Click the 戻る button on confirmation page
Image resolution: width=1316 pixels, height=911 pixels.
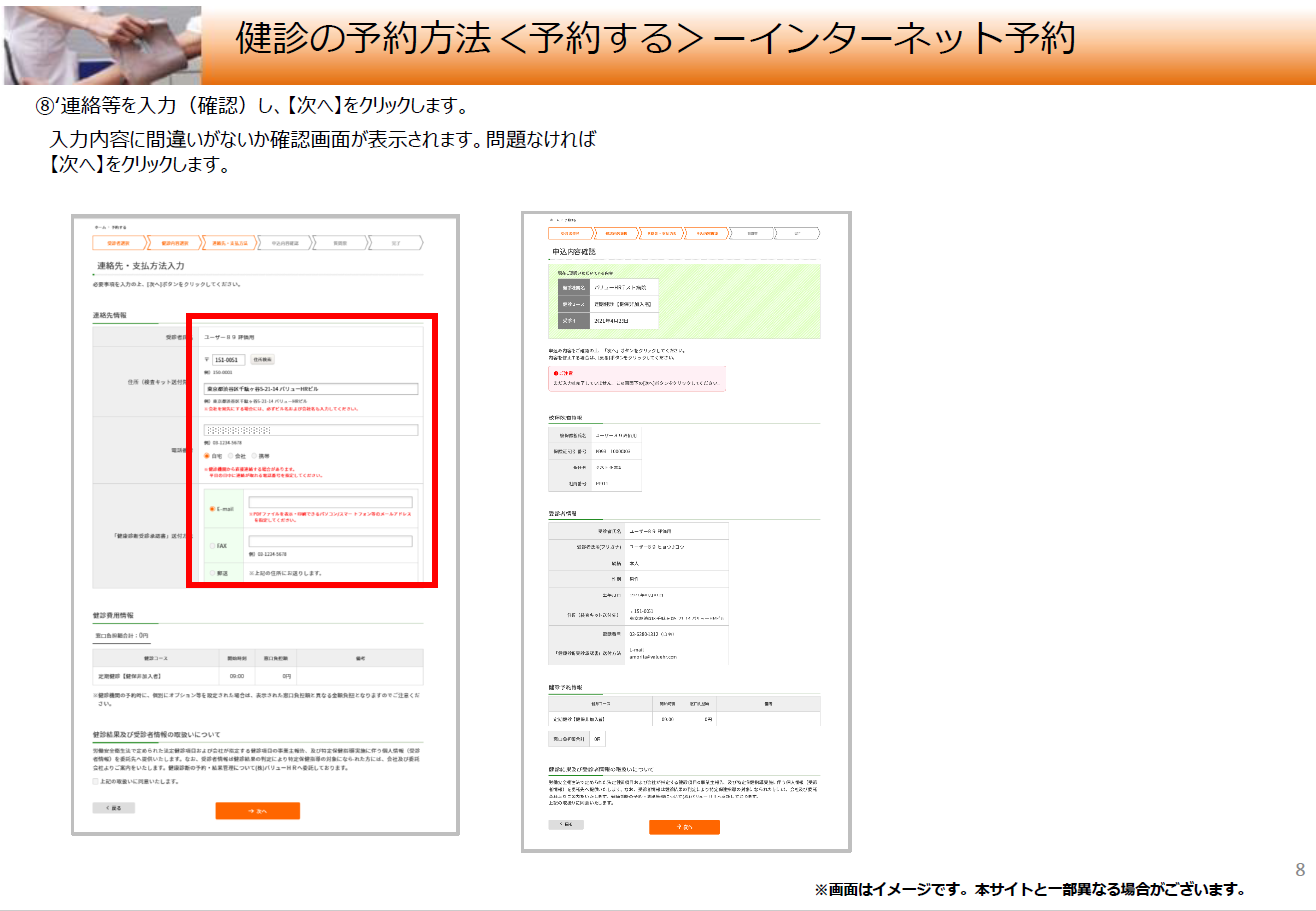point(565,824)
